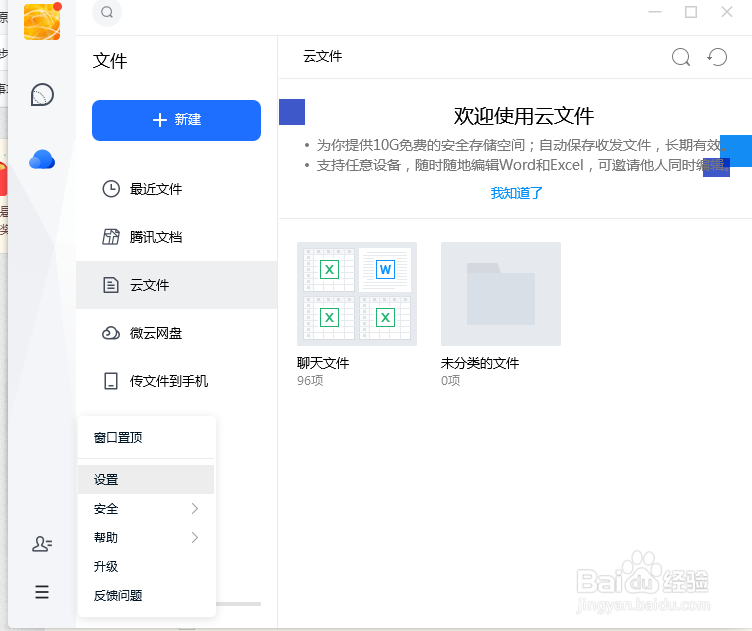Open the 帮助 submenu entry
Screen dimensions: 752x631
[x=146, y=538]
